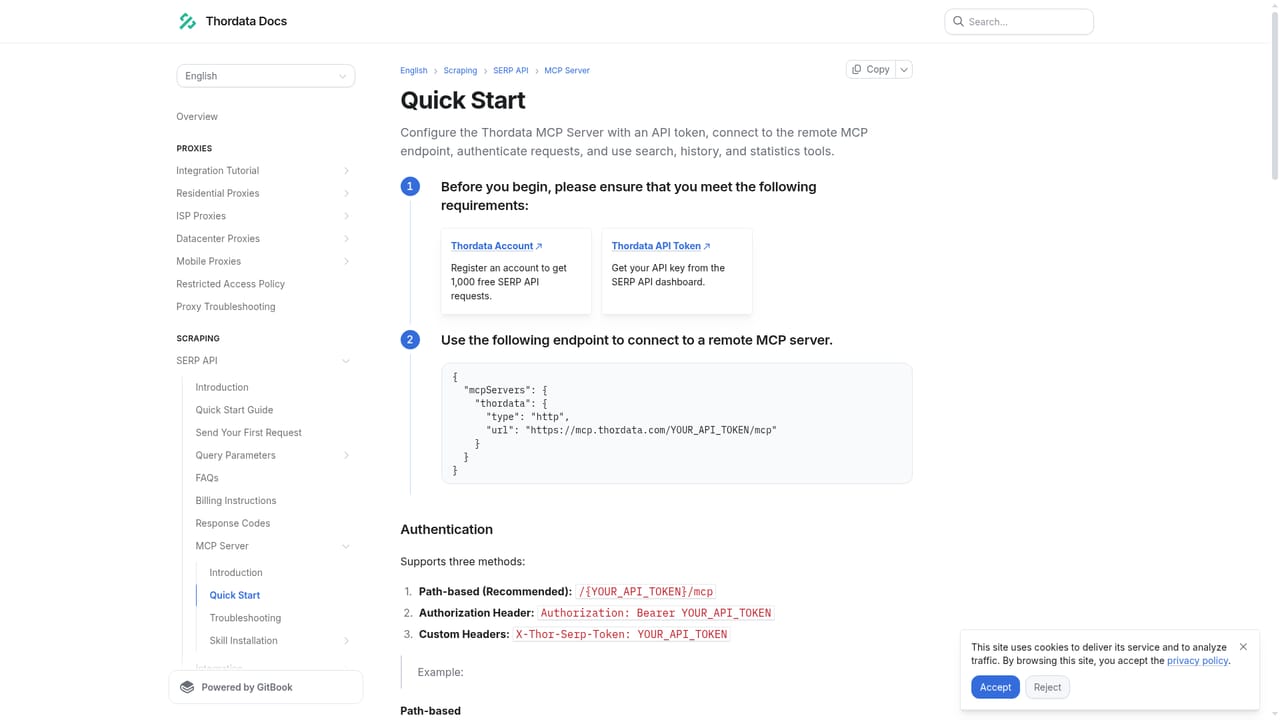The width and height of the screenshot is (1280, 720).
Task: Click the Copy page button
Action: [870, 69]
